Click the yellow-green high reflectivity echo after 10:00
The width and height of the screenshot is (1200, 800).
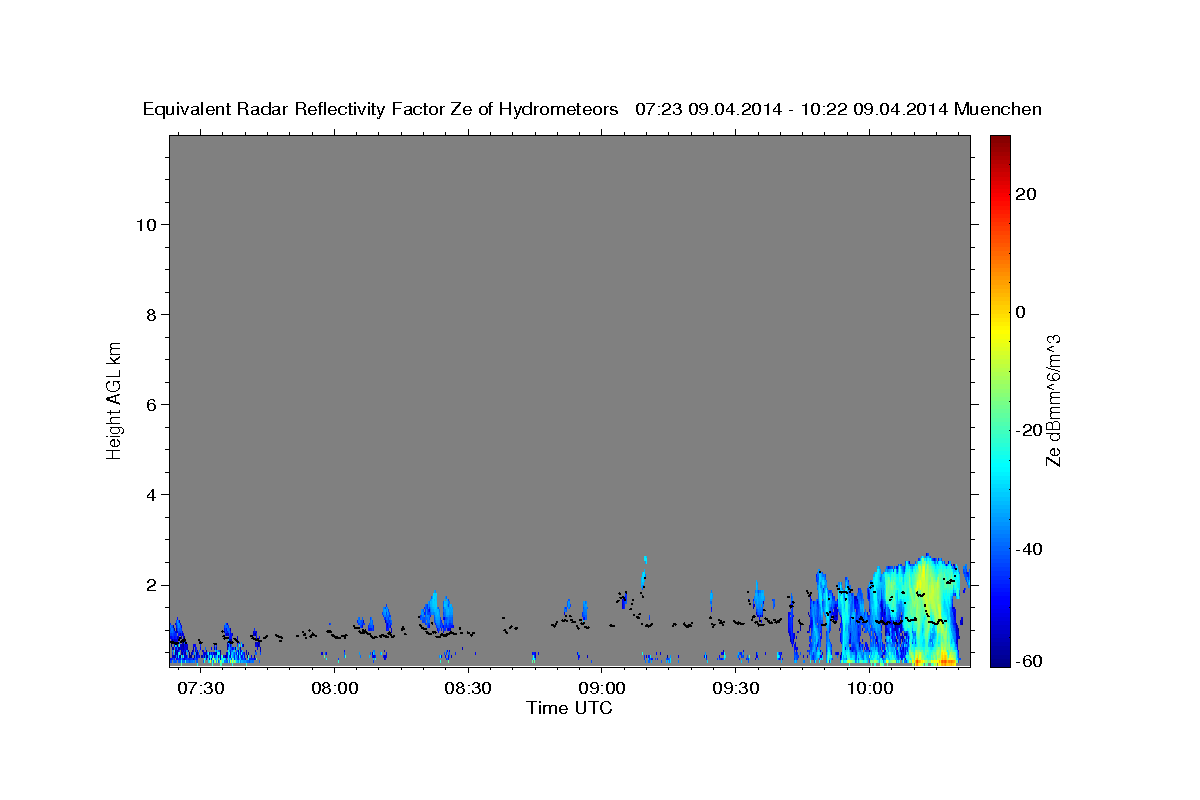[925, 610]
